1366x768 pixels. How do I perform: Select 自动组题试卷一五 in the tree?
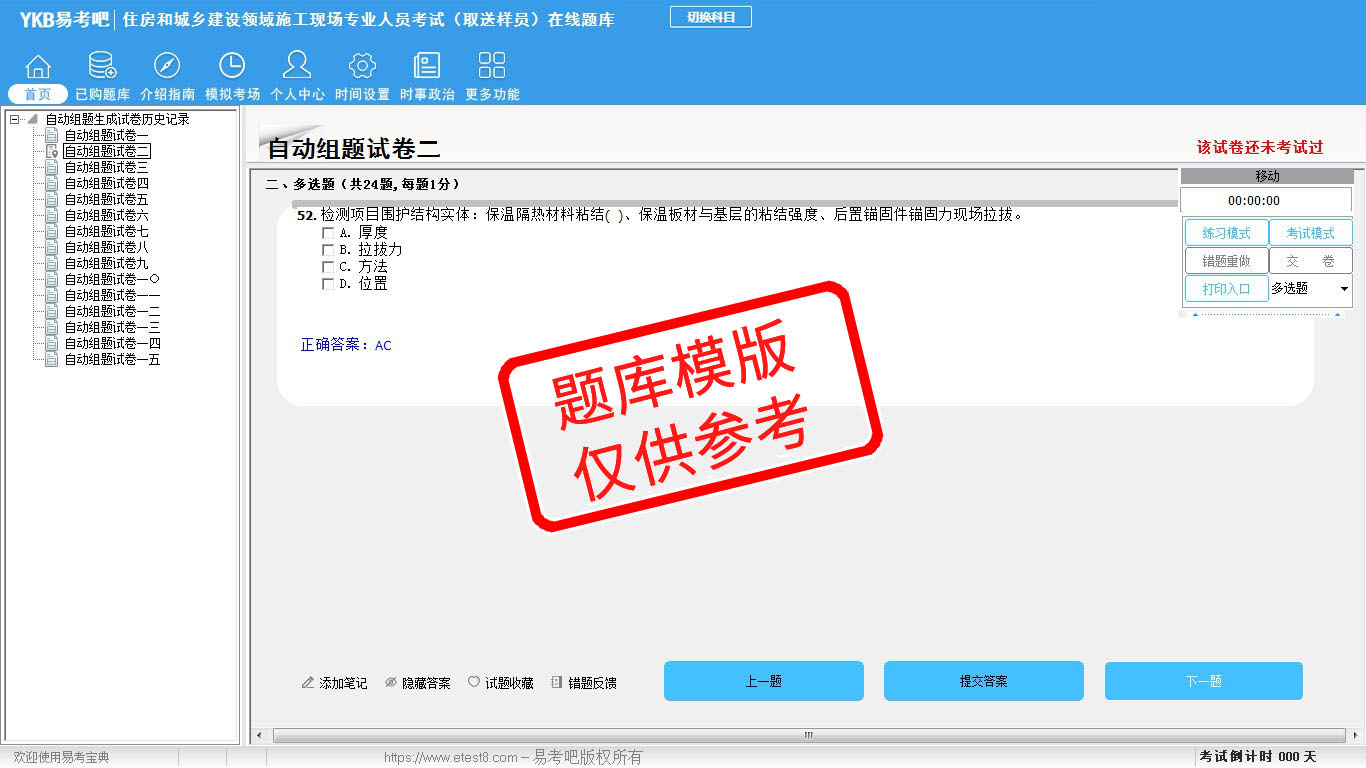coord(112,359)
